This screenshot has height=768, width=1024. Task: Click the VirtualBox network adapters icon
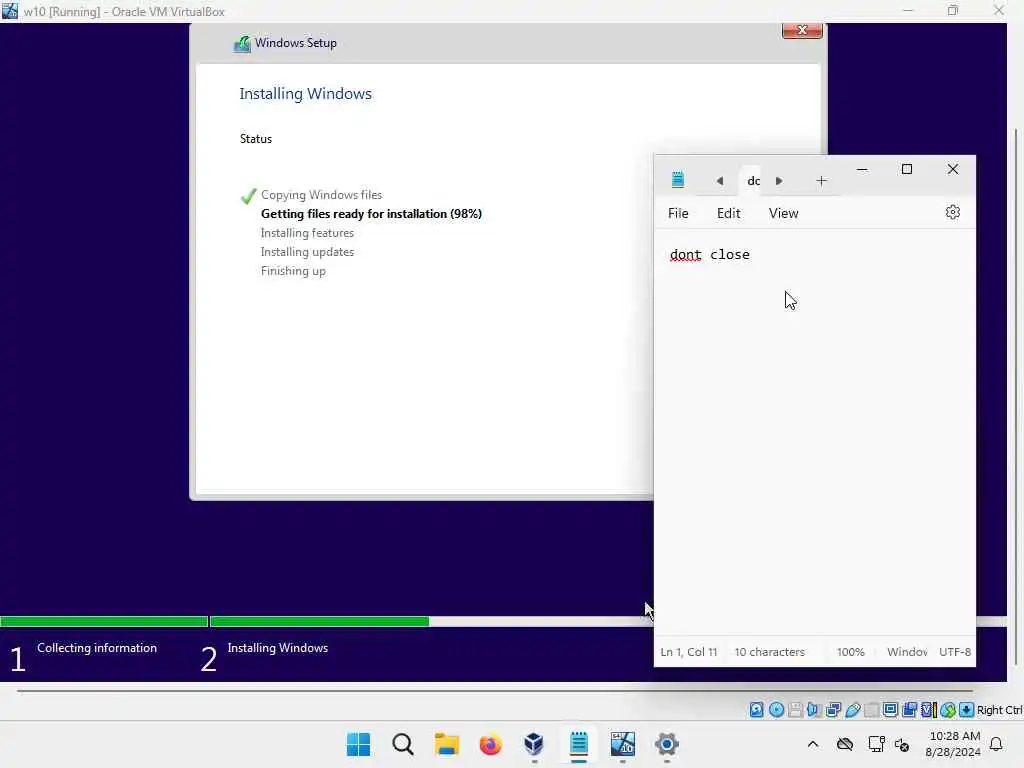tap(833, 710)
